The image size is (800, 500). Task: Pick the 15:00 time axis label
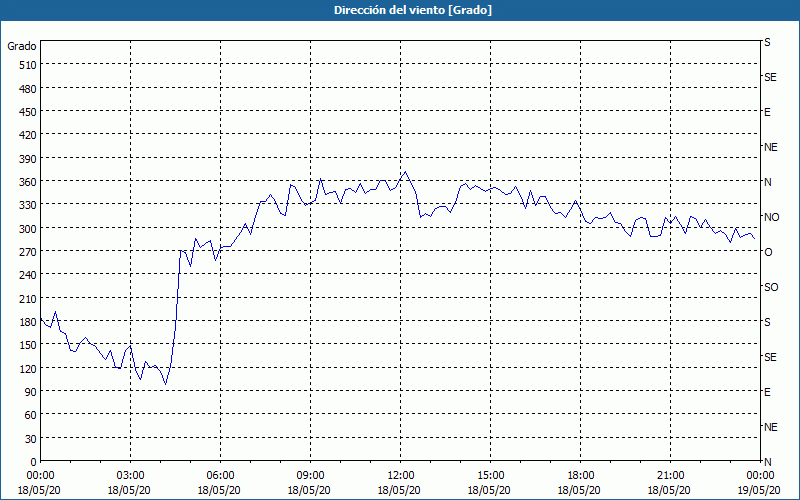(491, 475)
